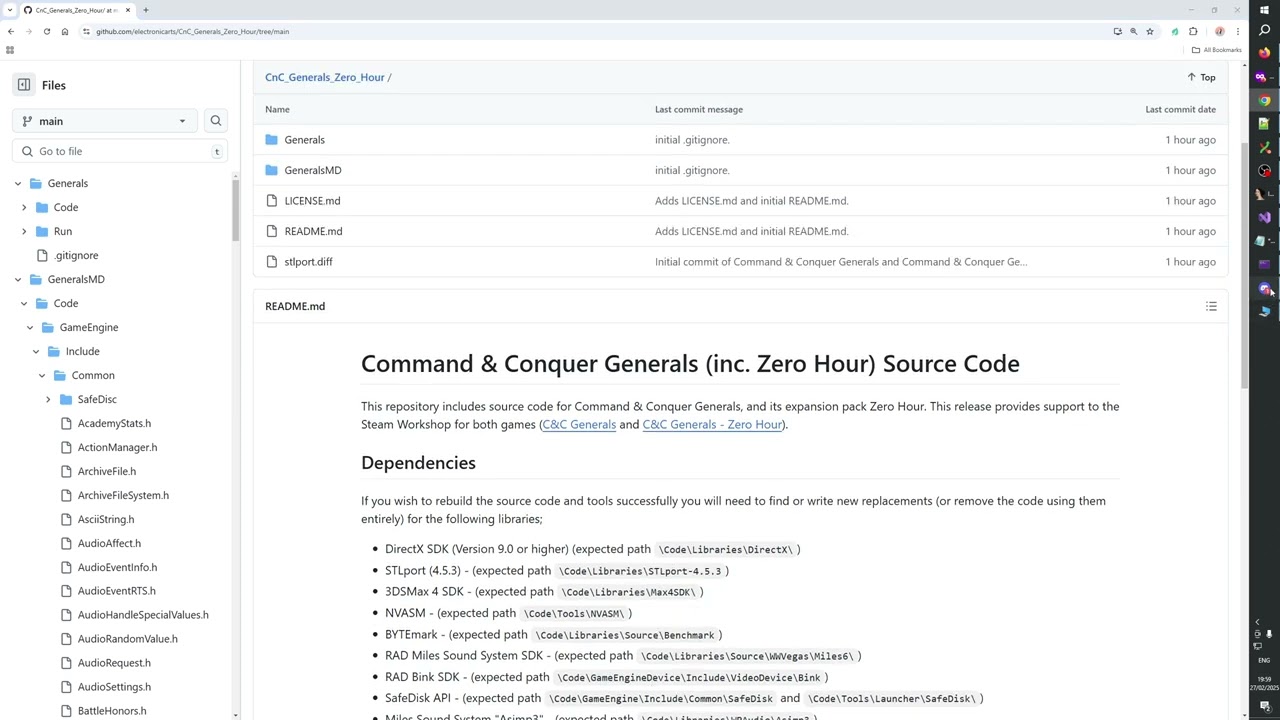Close the CnC_Generals_Zero_Hour browser tab
This screenshot has height=720, width=1280.
(128, 10)
